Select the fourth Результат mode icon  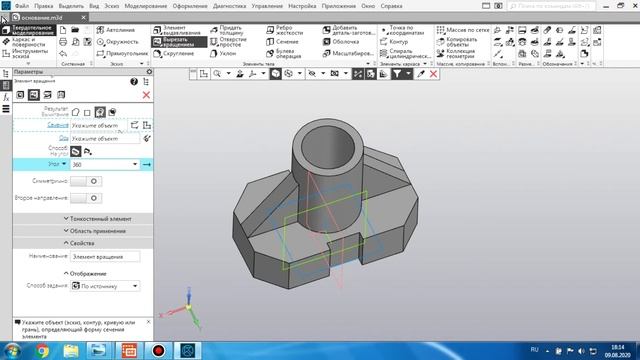112,112
